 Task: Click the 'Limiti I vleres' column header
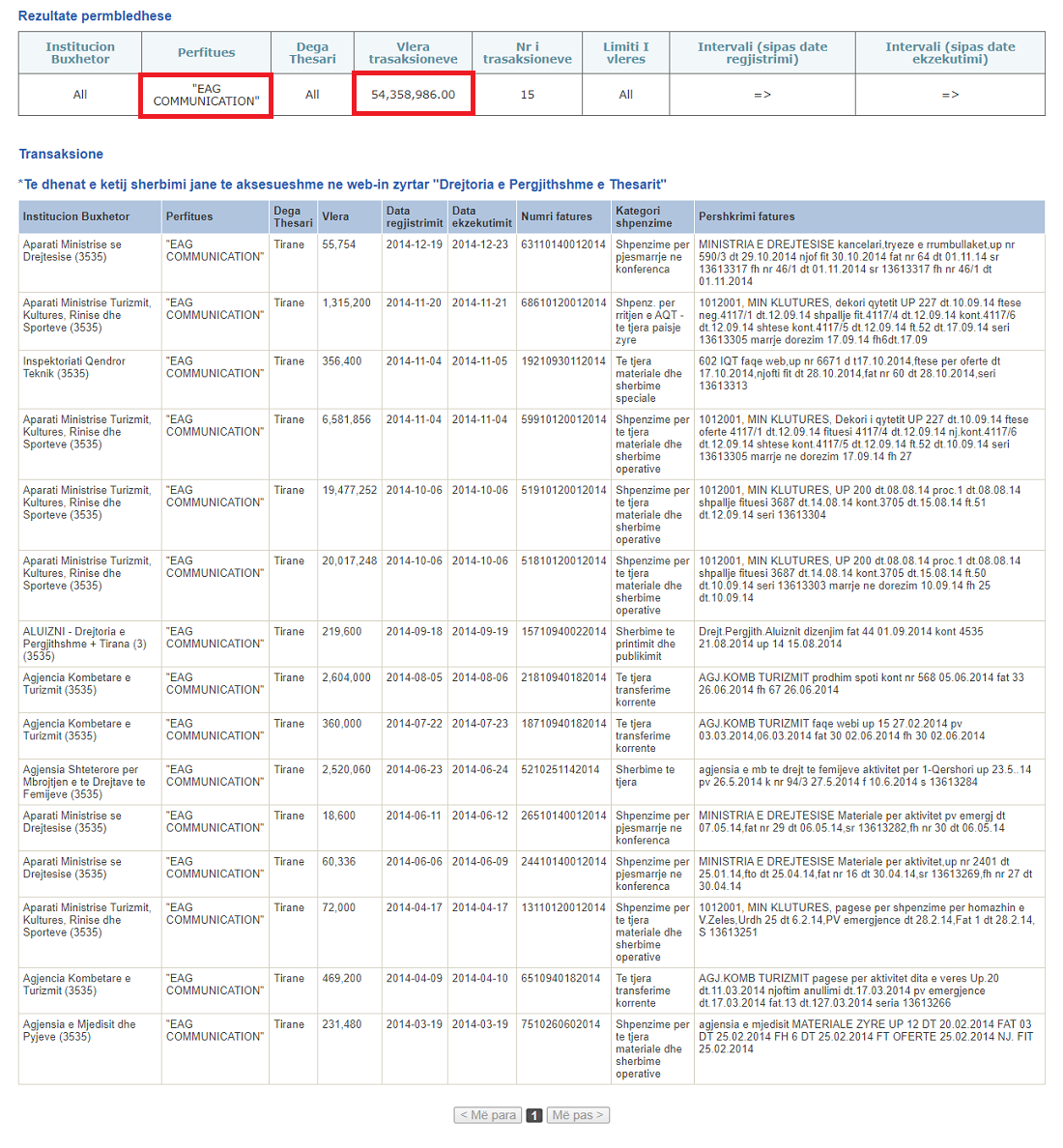tap(625, 52)
